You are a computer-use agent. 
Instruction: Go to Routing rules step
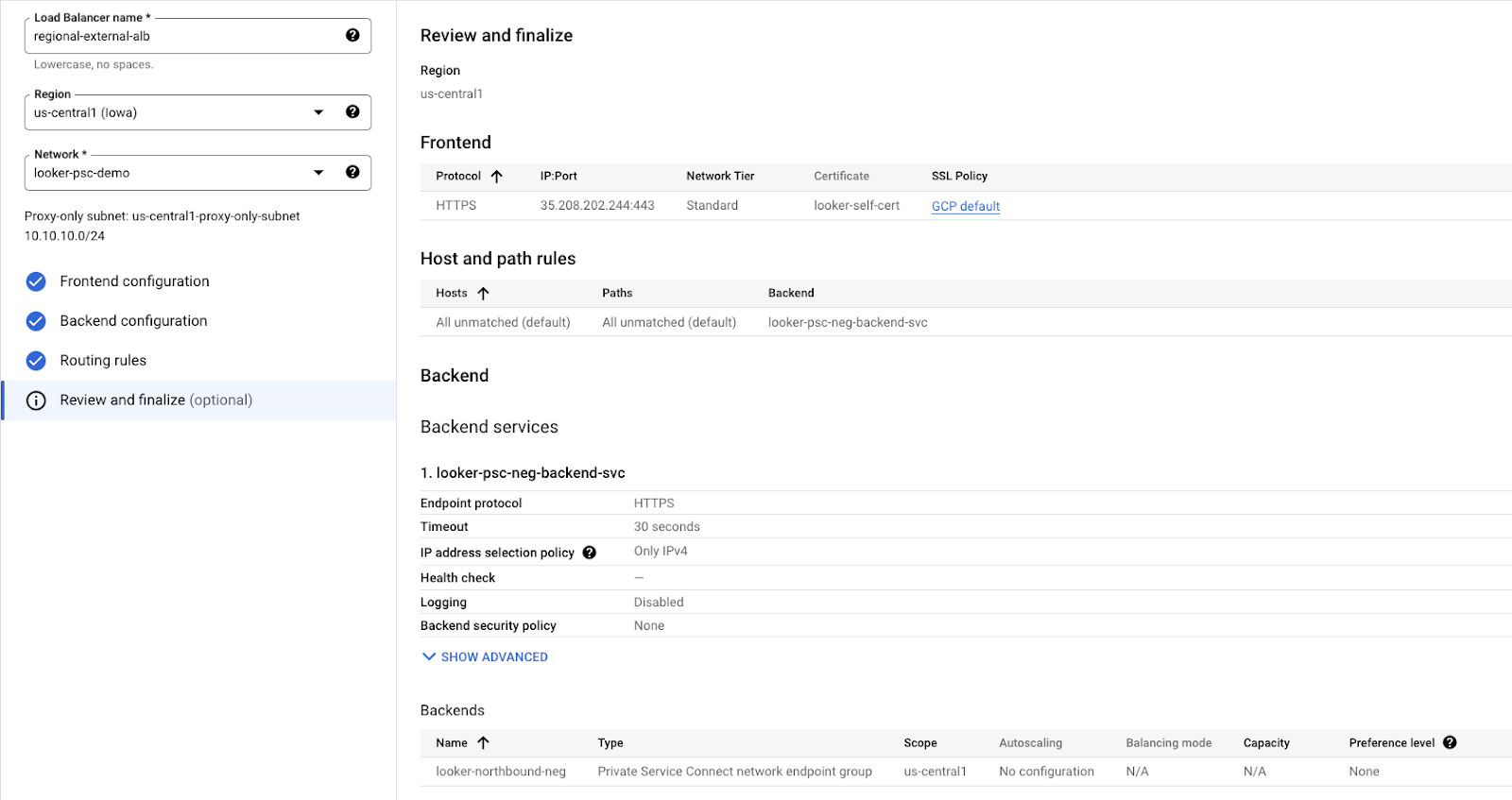[103, 361]
